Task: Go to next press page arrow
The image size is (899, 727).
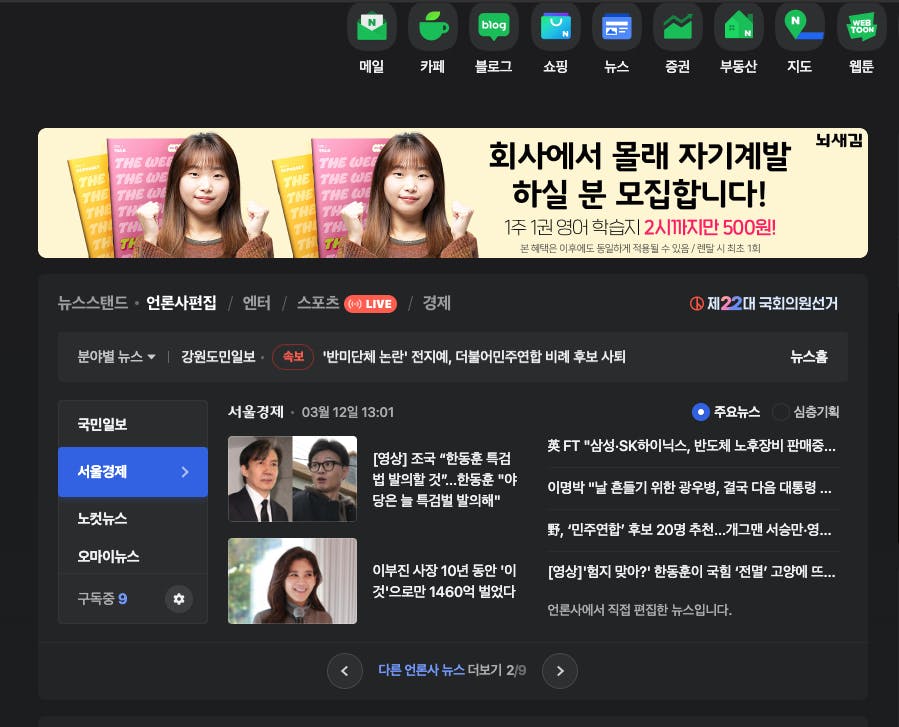Action: click(x=560, y=671)
